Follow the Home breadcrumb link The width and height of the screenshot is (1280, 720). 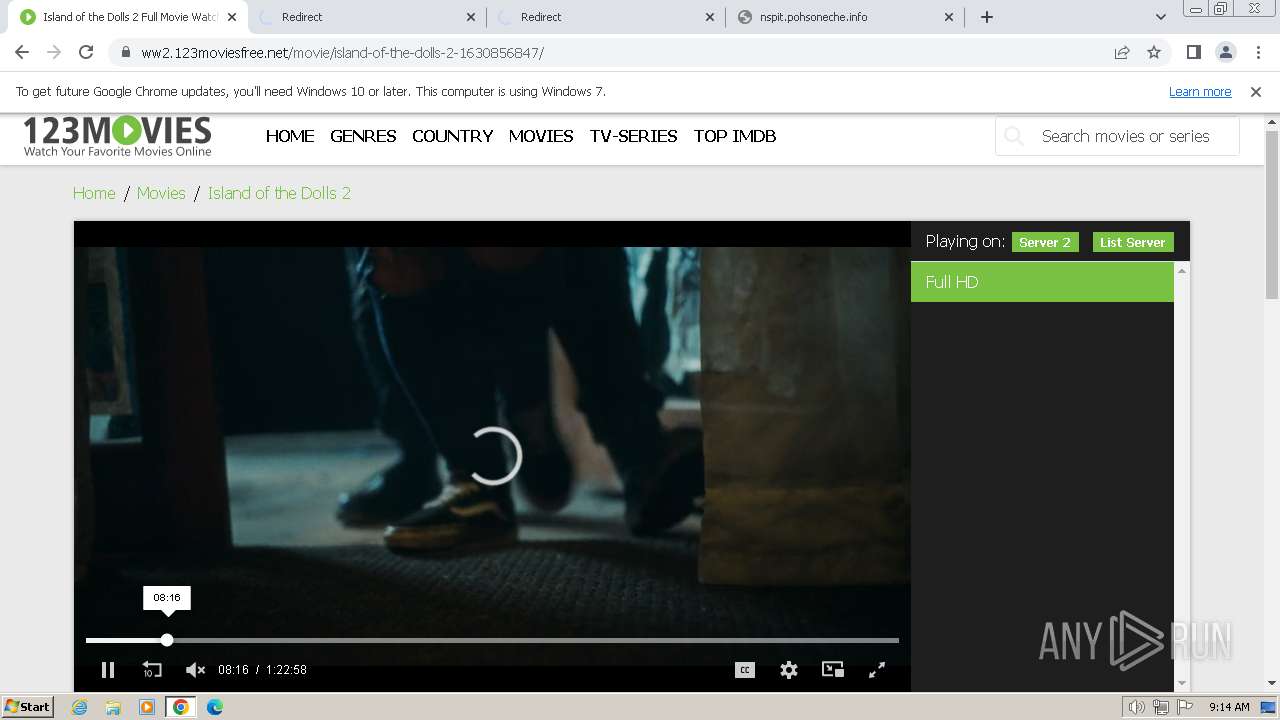tap(94, 193)
